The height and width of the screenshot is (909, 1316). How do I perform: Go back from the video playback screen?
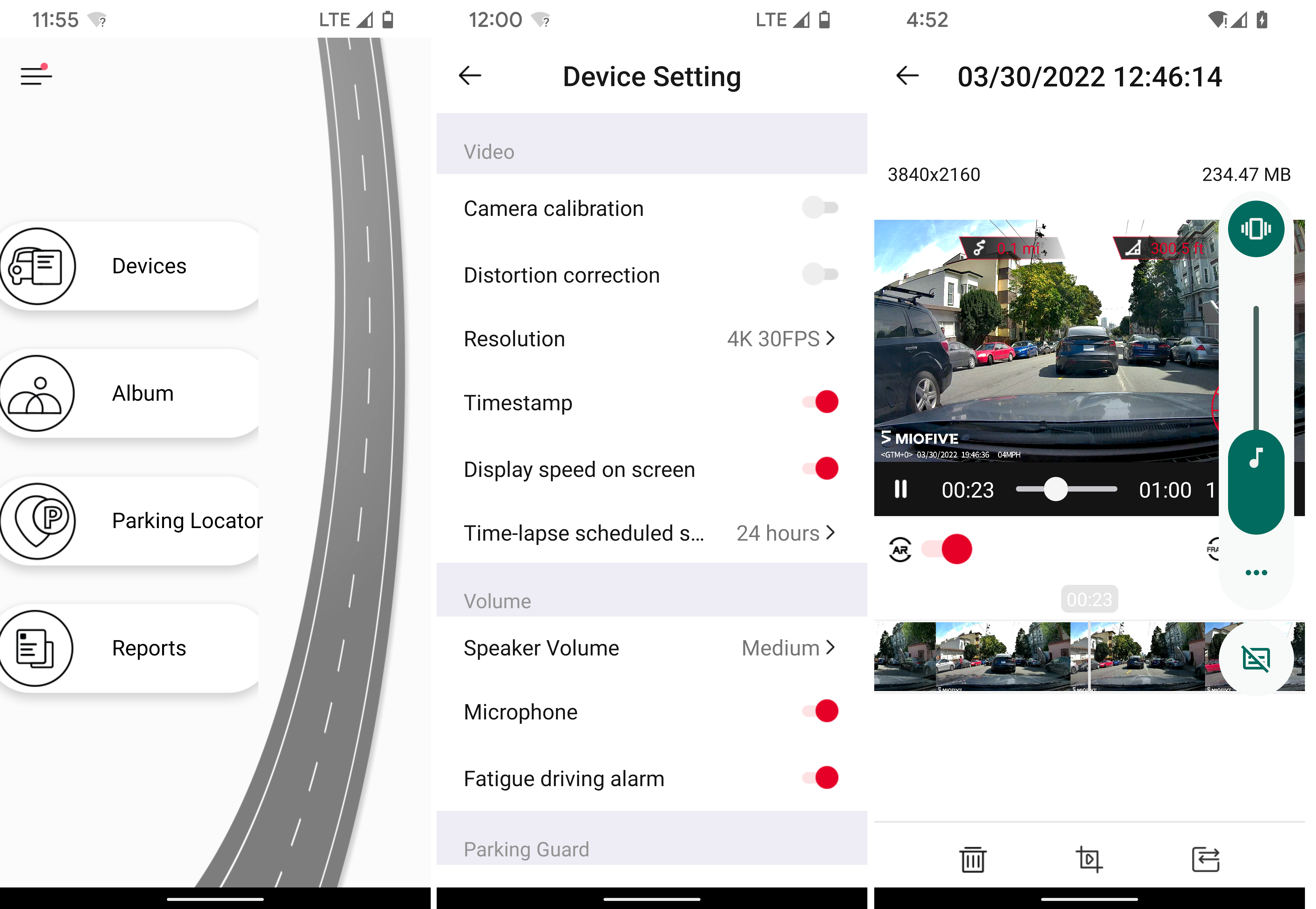click(x=907, y=75)
